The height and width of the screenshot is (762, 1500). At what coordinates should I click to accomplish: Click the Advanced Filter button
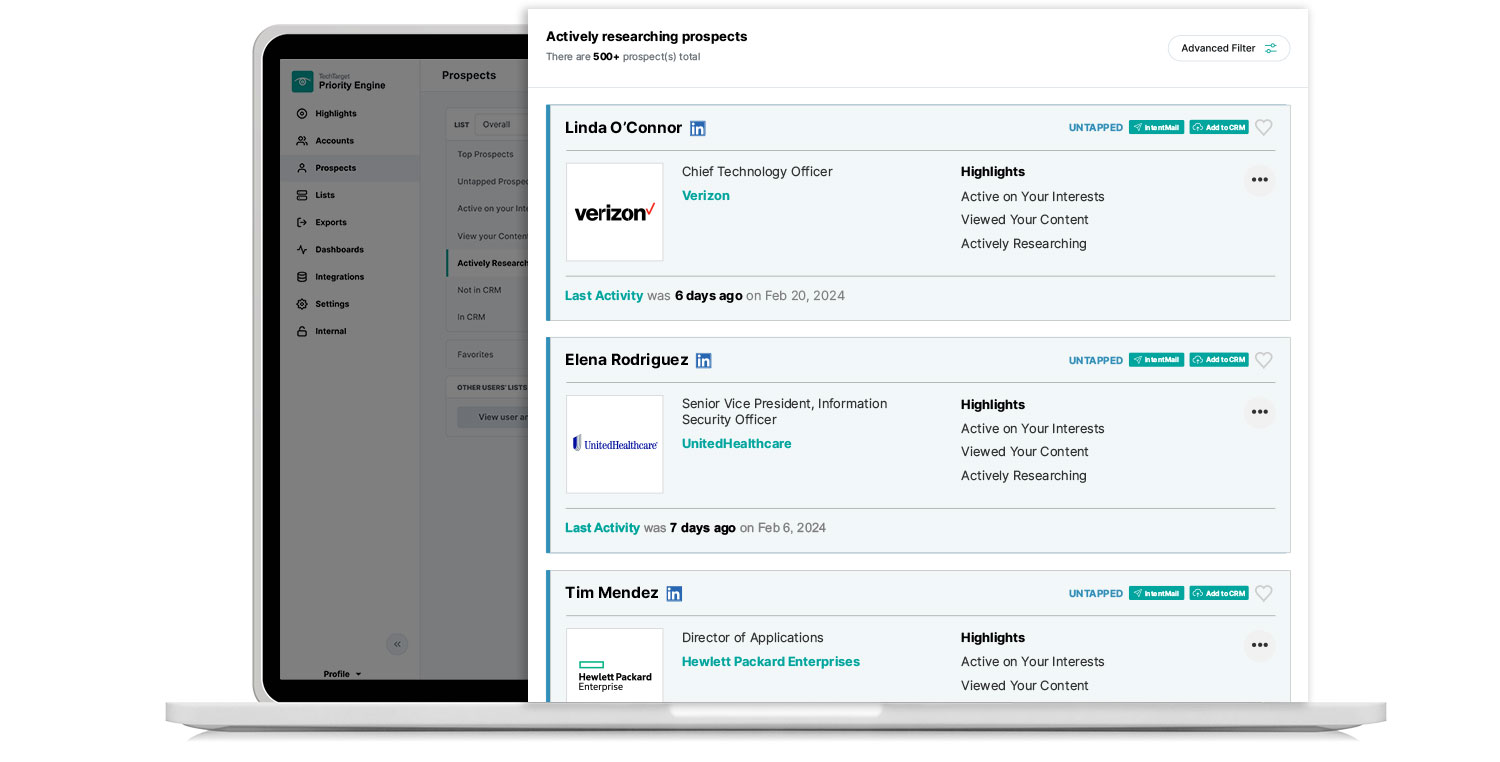pyautogui.click(x=1228, y=48)
